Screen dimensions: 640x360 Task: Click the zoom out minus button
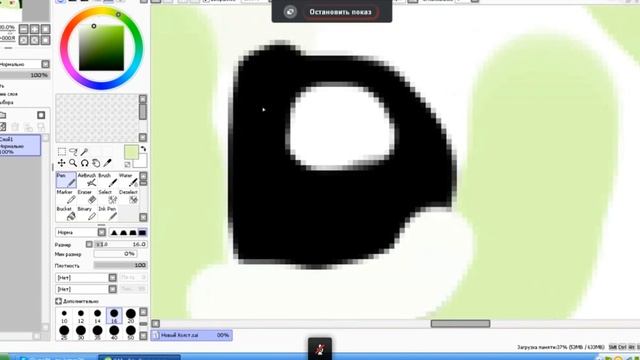pyautogui.click(x=24, y=29)
